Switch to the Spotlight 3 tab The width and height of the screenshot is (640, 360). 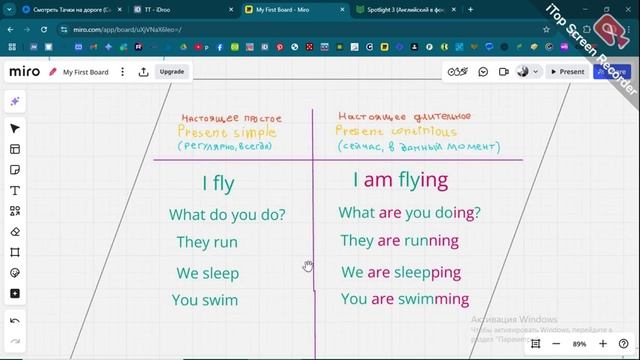(406, 9)
